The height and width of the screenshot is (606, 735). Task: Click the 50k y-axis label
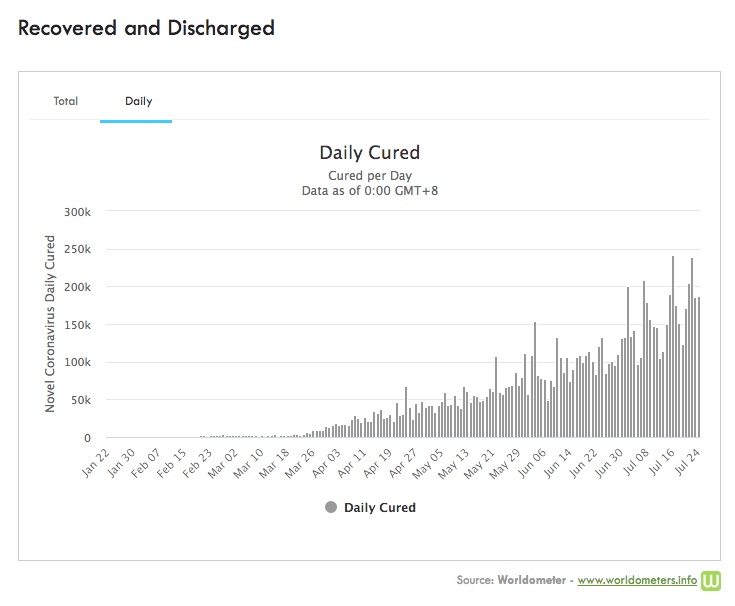tap(81, 400)
